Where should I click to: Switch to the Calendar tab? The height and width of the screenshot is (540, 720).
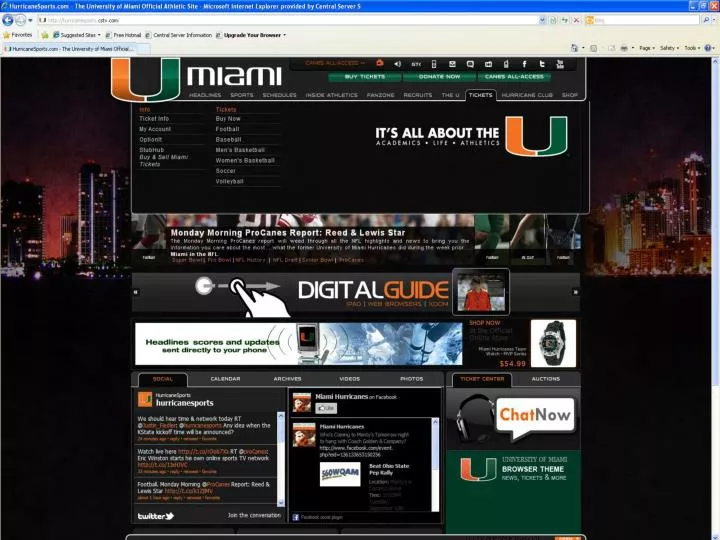225,379
